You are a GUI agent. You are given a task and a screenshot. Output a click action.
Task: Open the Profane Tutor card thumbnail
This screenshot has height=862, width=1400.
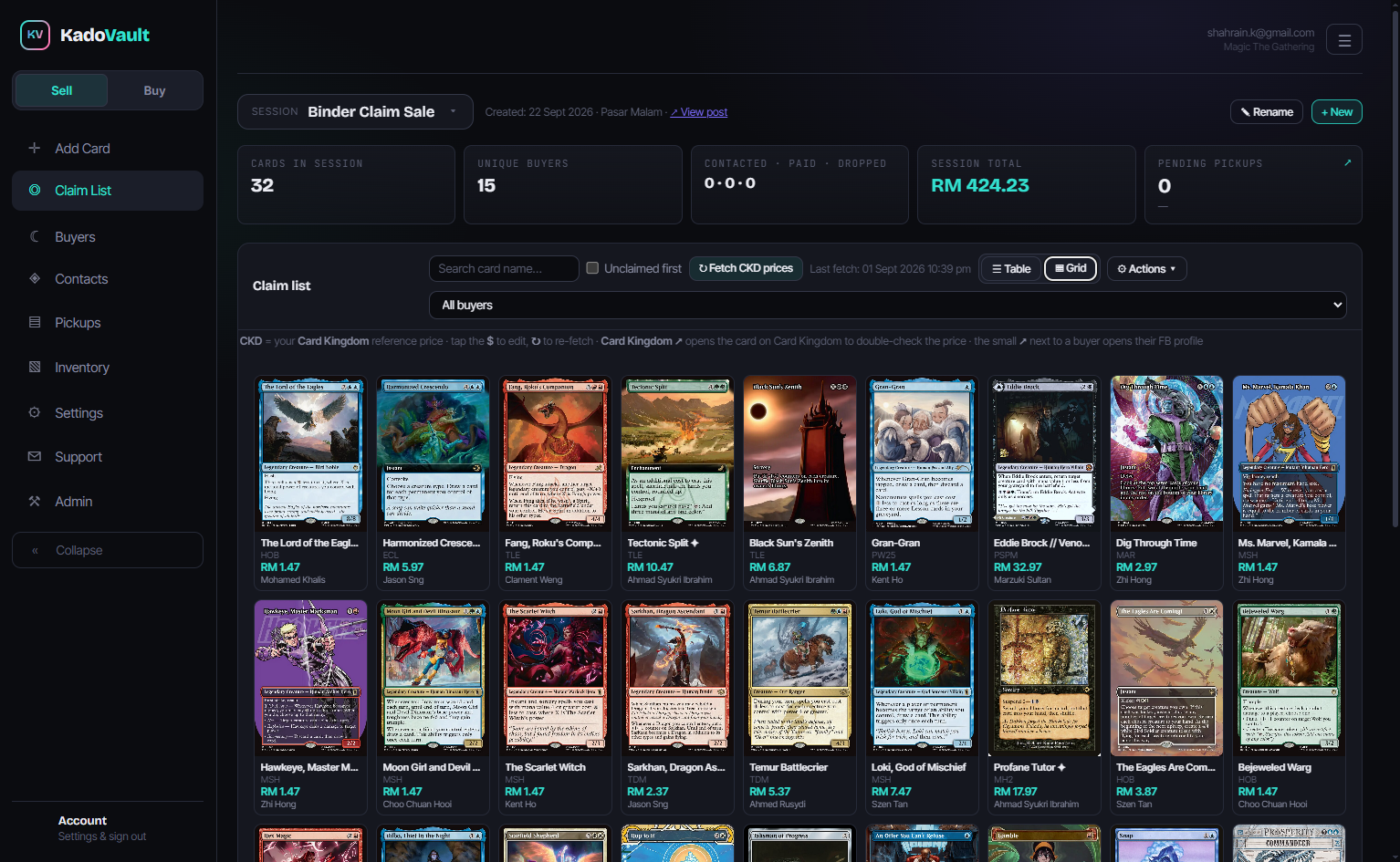coord(1044,678)
